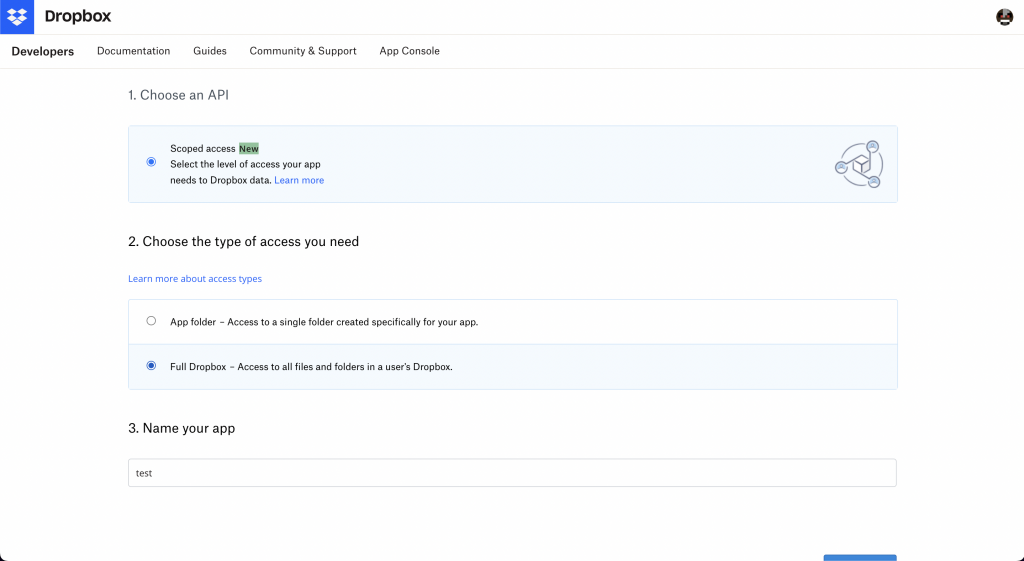Click the app name field containing test

coord(512,473)
